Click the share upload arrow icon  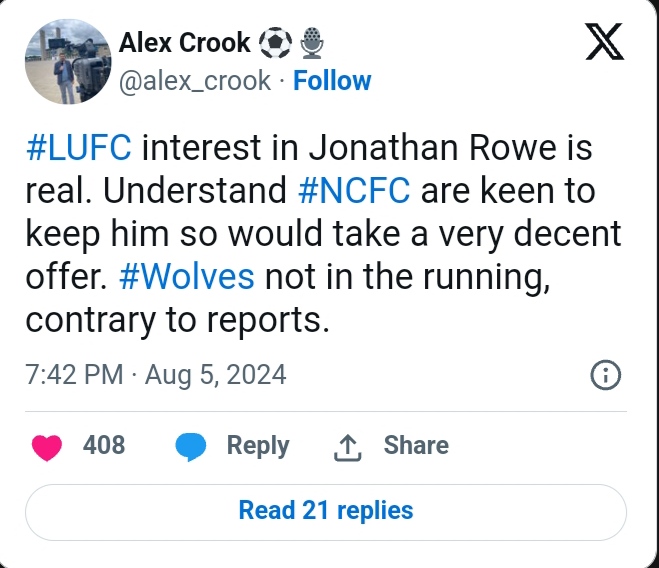click(x=346, y=447)
